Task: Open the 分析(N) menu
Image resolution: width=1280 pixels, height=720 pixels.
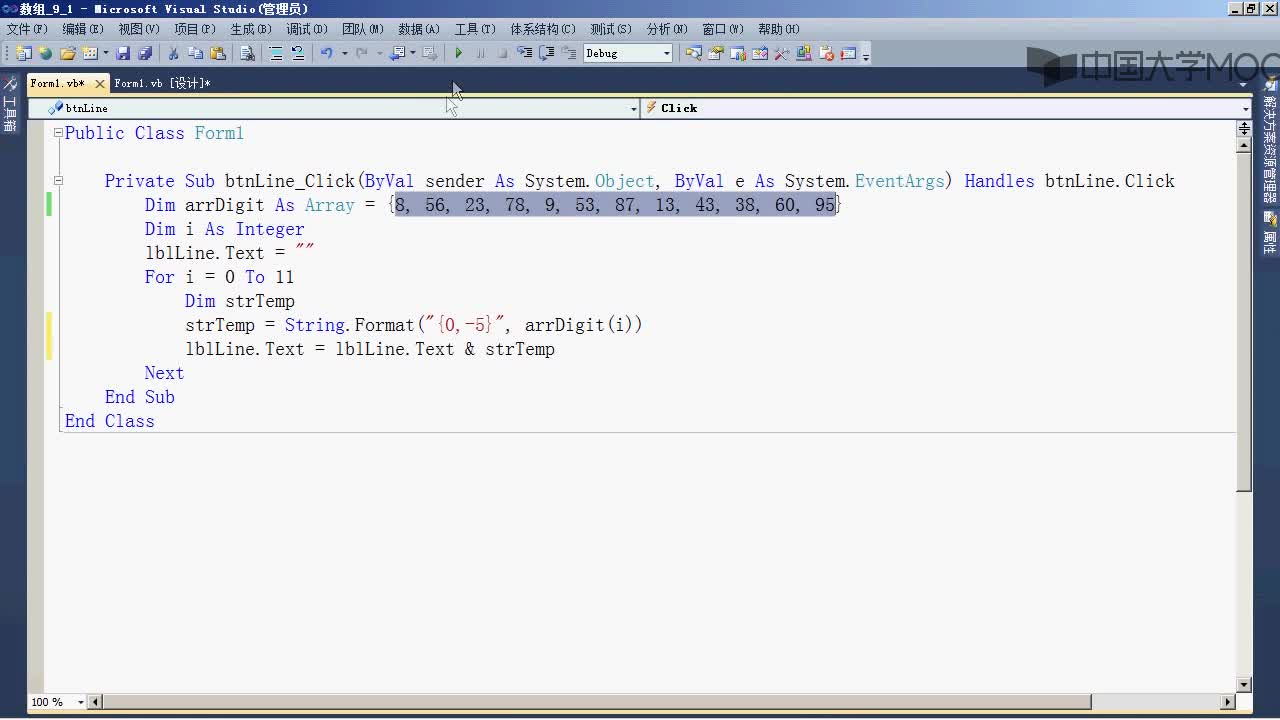Action: pyautogui.click(x=666, y=29)
